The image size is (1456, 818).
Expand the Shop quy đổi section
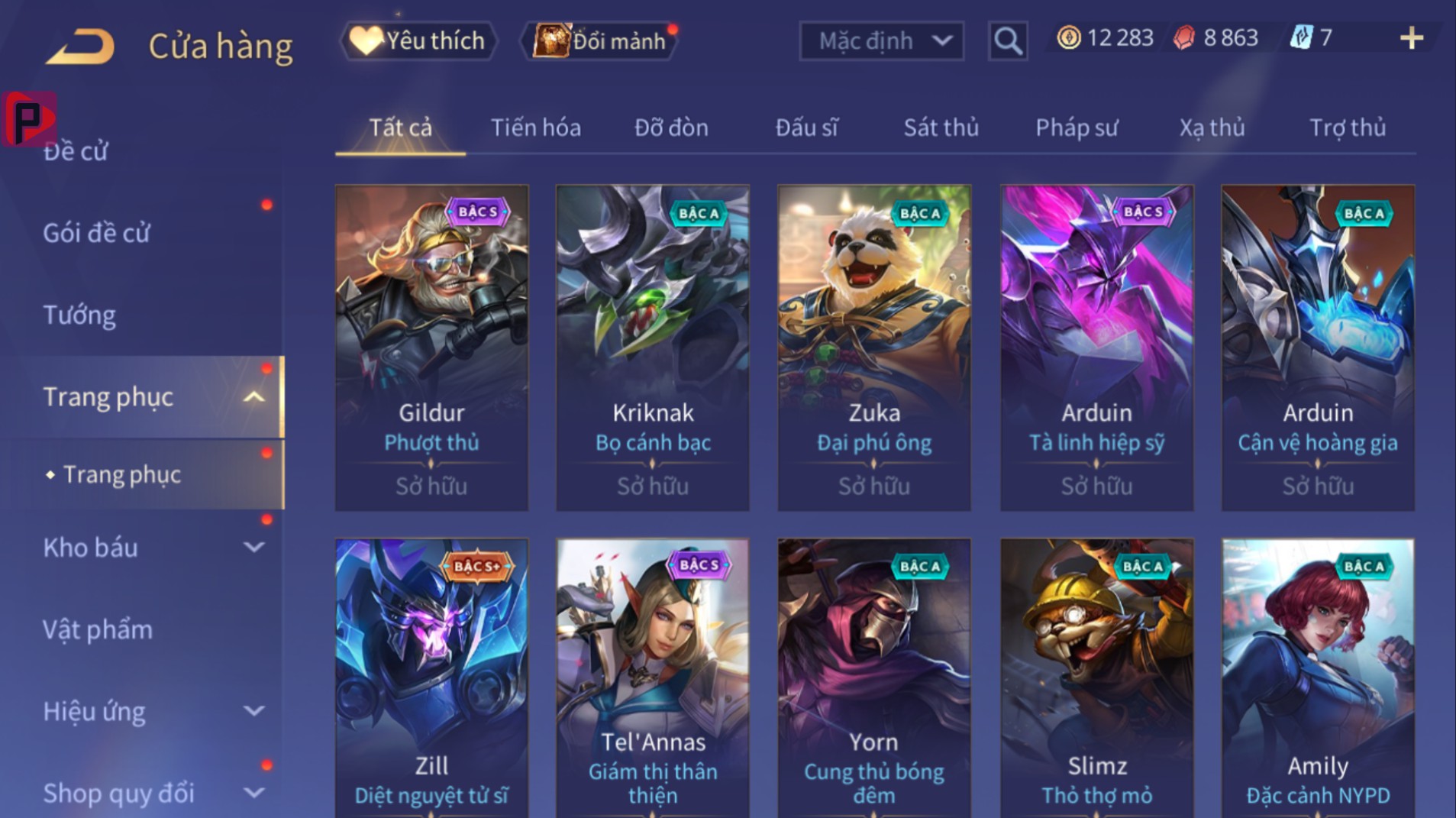click(x=253, y=793)
